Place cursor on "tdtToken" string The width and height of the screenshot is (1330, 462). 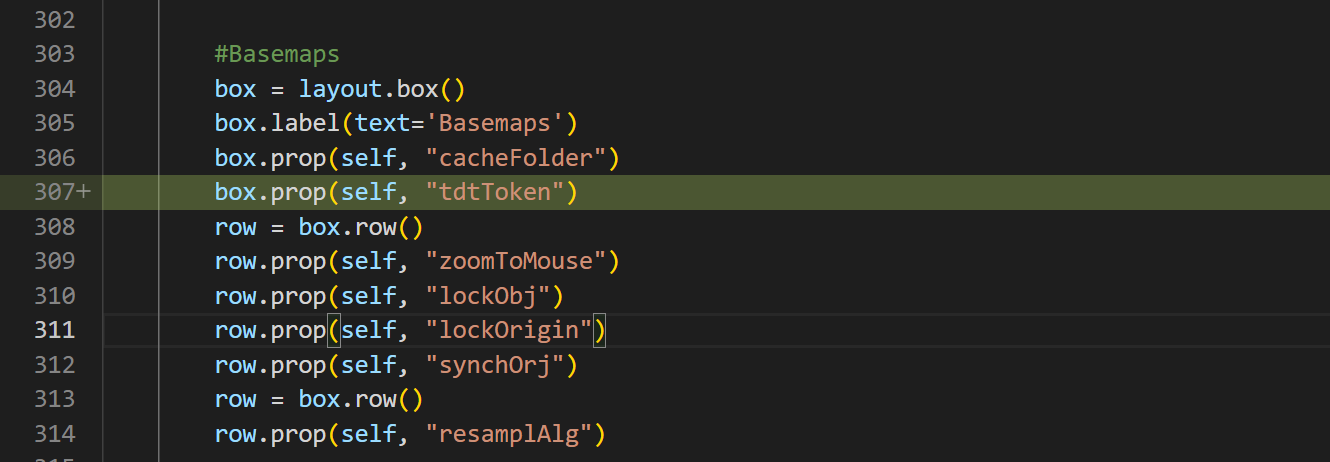coord(495,192)
